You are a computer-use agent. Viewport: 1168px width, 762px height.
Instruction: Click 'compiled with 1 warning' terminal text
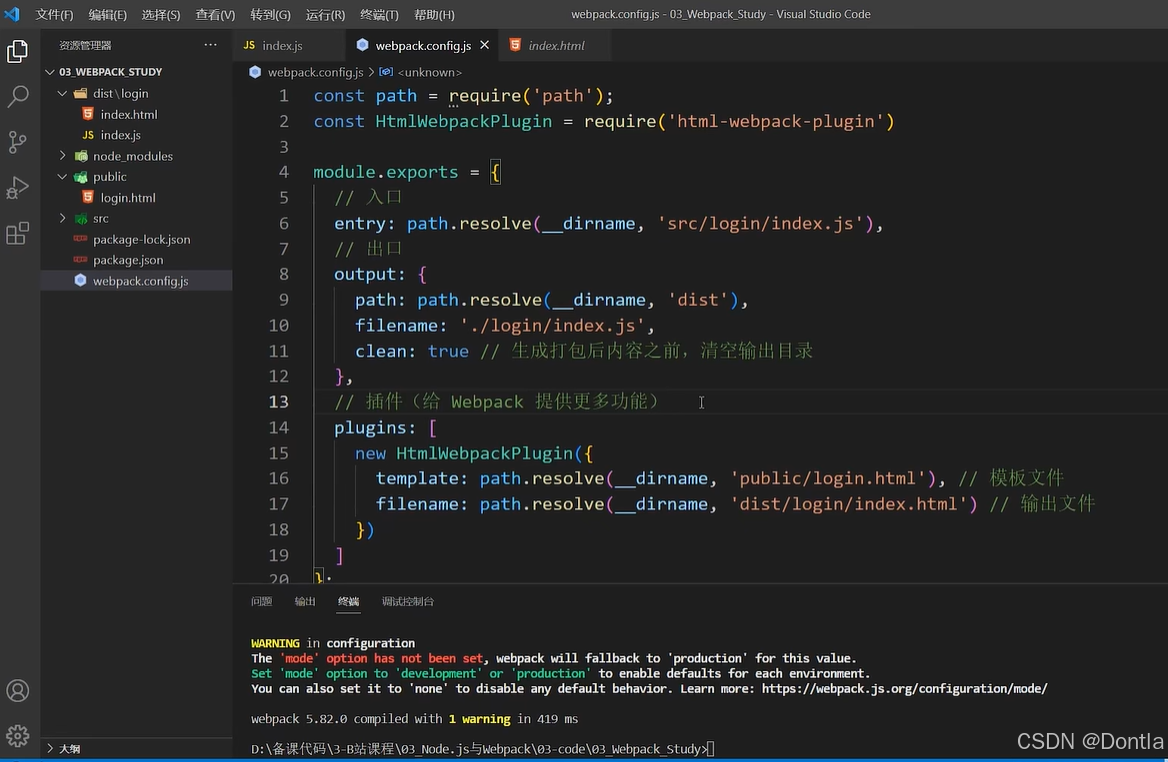(x=432, y=719)
